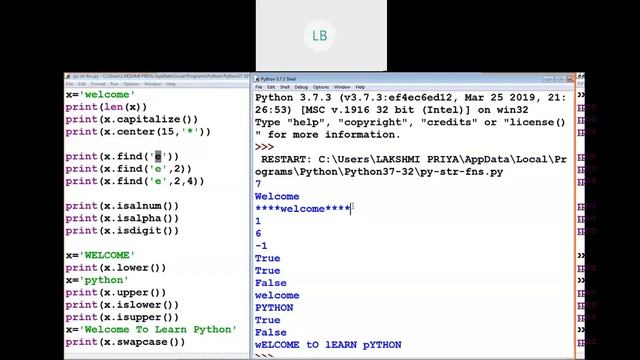640x360 pixels.
Task: Open the editor window's Options menu
Action: (131, 84)
